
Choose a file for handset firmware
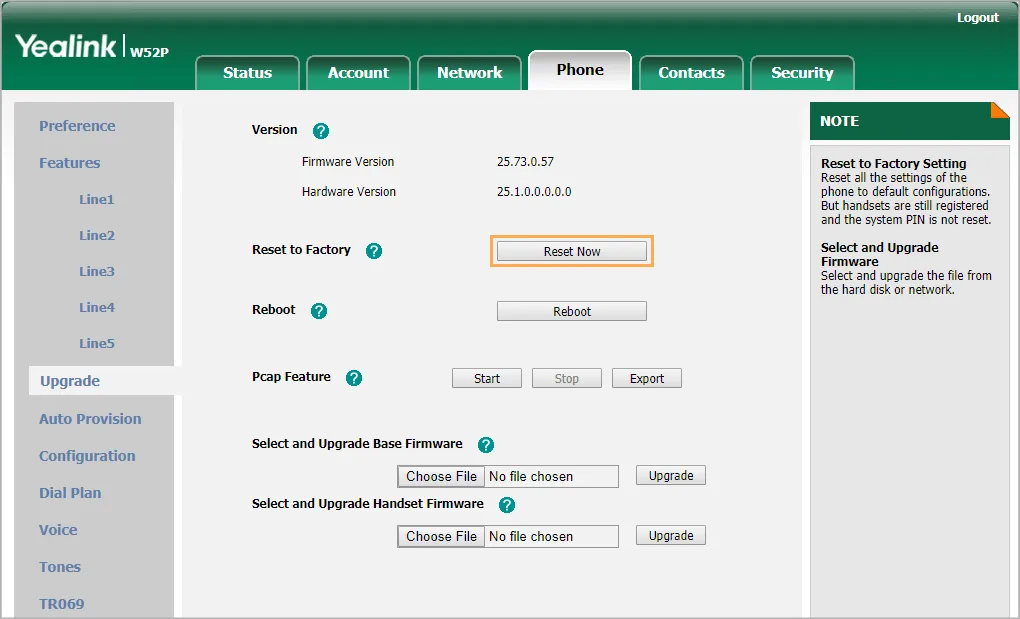point(441,536)
